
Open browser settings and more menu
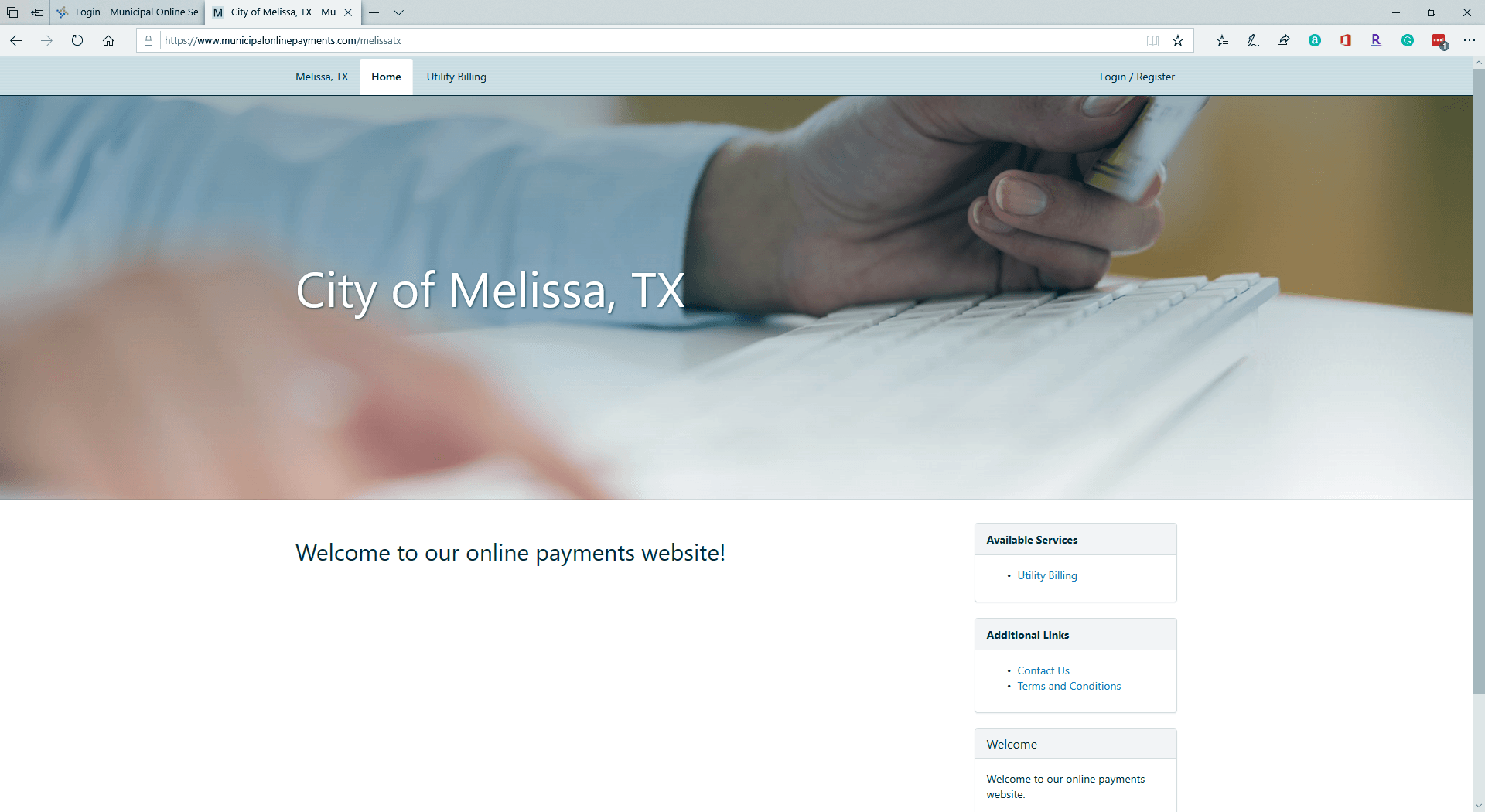pyautogui.click(x=1470, y=41)
